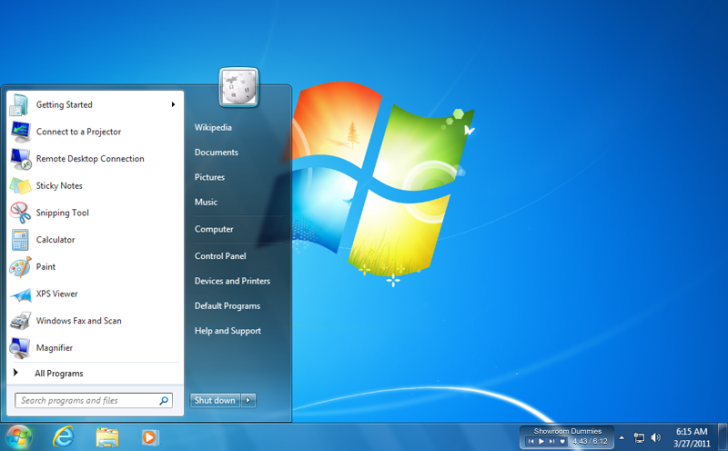Click the volume speaker icon
728x451 pixels.
pos(656,438)
